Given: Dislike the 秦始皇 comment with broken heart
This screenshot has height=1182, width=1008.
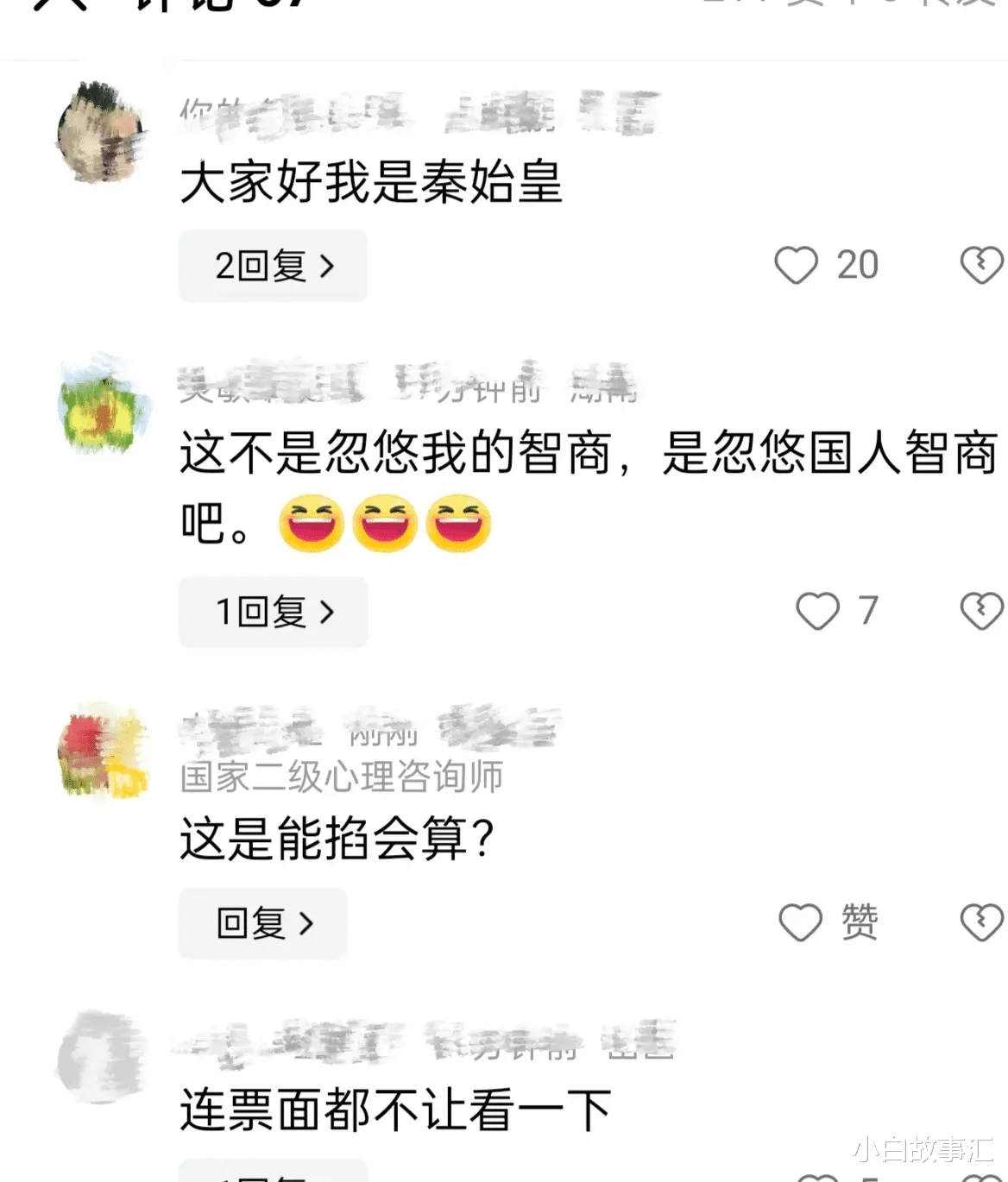Looking at the screenshot, I should coord(982,265).
